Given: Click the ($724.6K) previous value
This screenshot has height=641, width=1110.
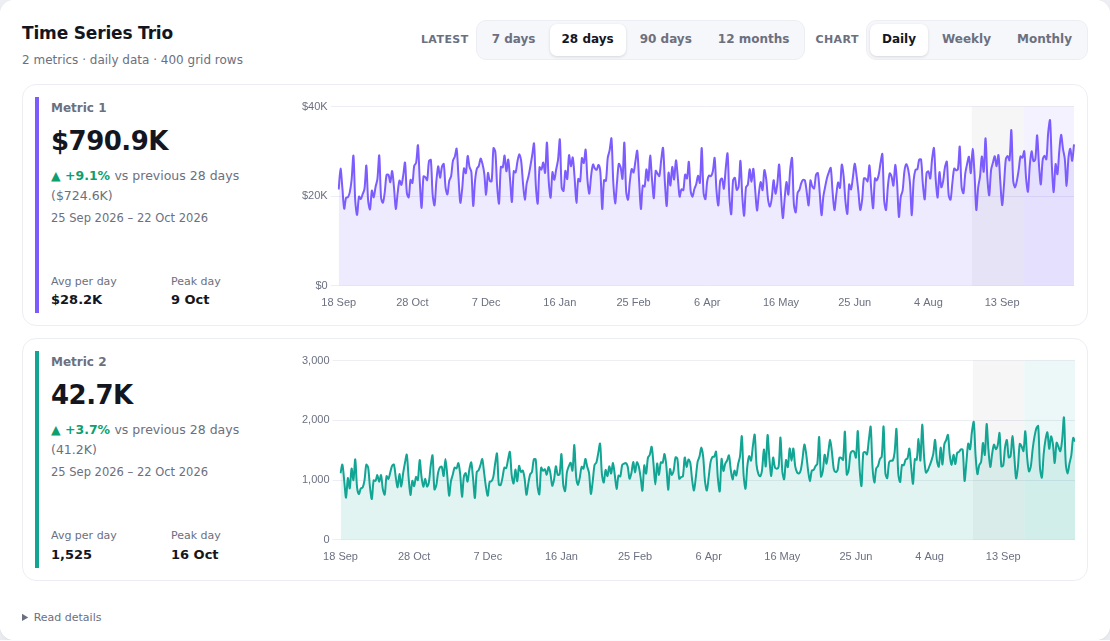Looking at the screenshot, I should coord(81,195).
